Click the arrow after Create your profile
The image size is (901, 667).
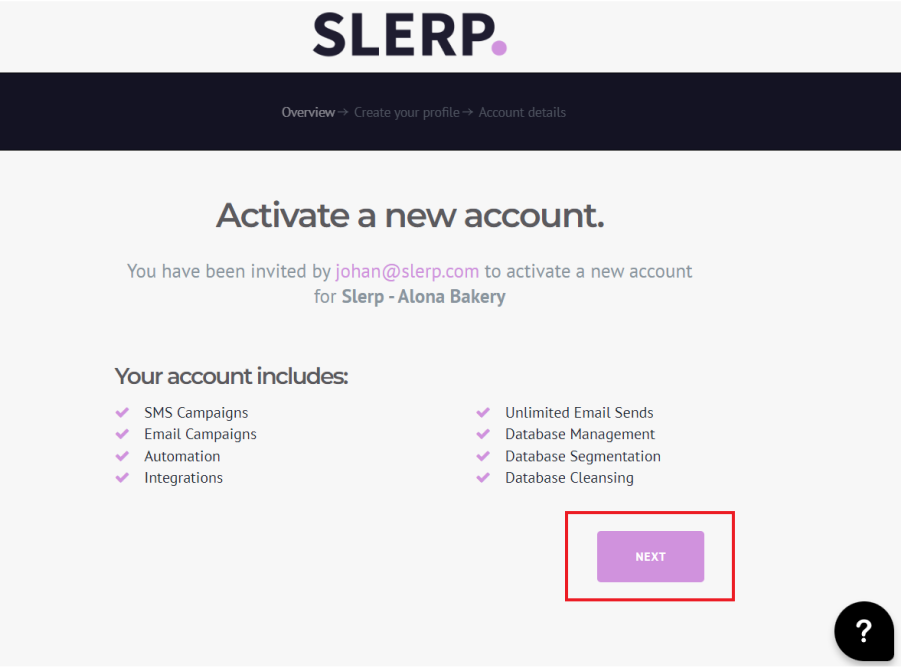tap(468, 112)
